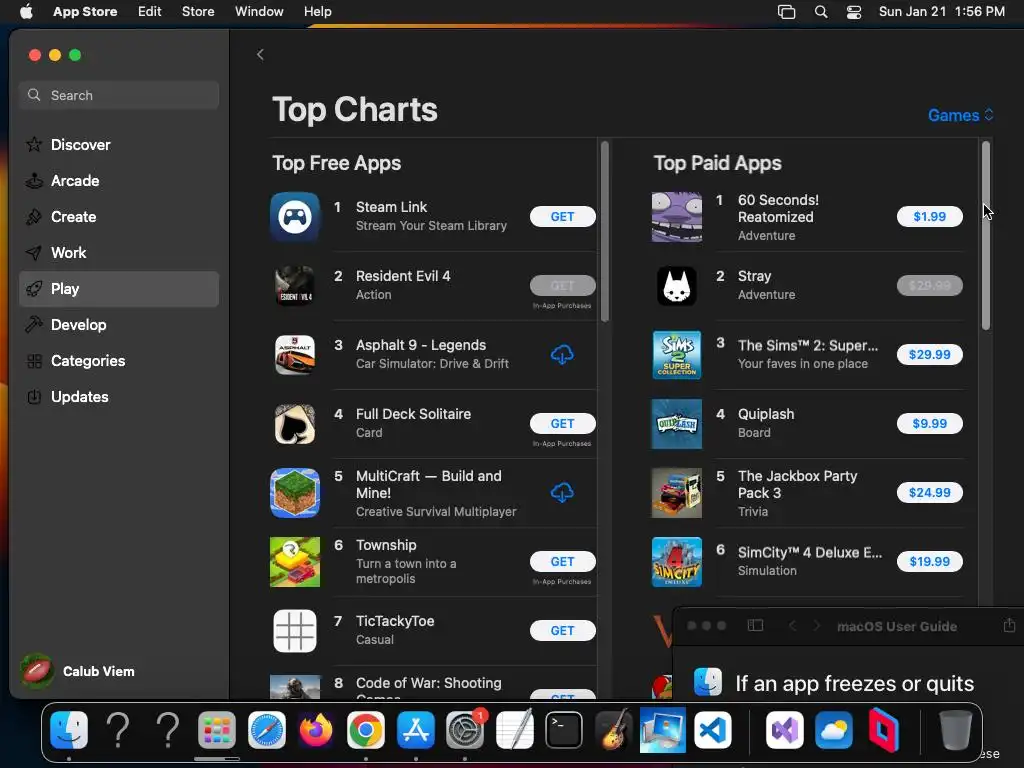Image resolution: width=1024 pixels, height=768 pixels.
Task: Open the Discover section in sidebar
Action: [x=119, y=144]
